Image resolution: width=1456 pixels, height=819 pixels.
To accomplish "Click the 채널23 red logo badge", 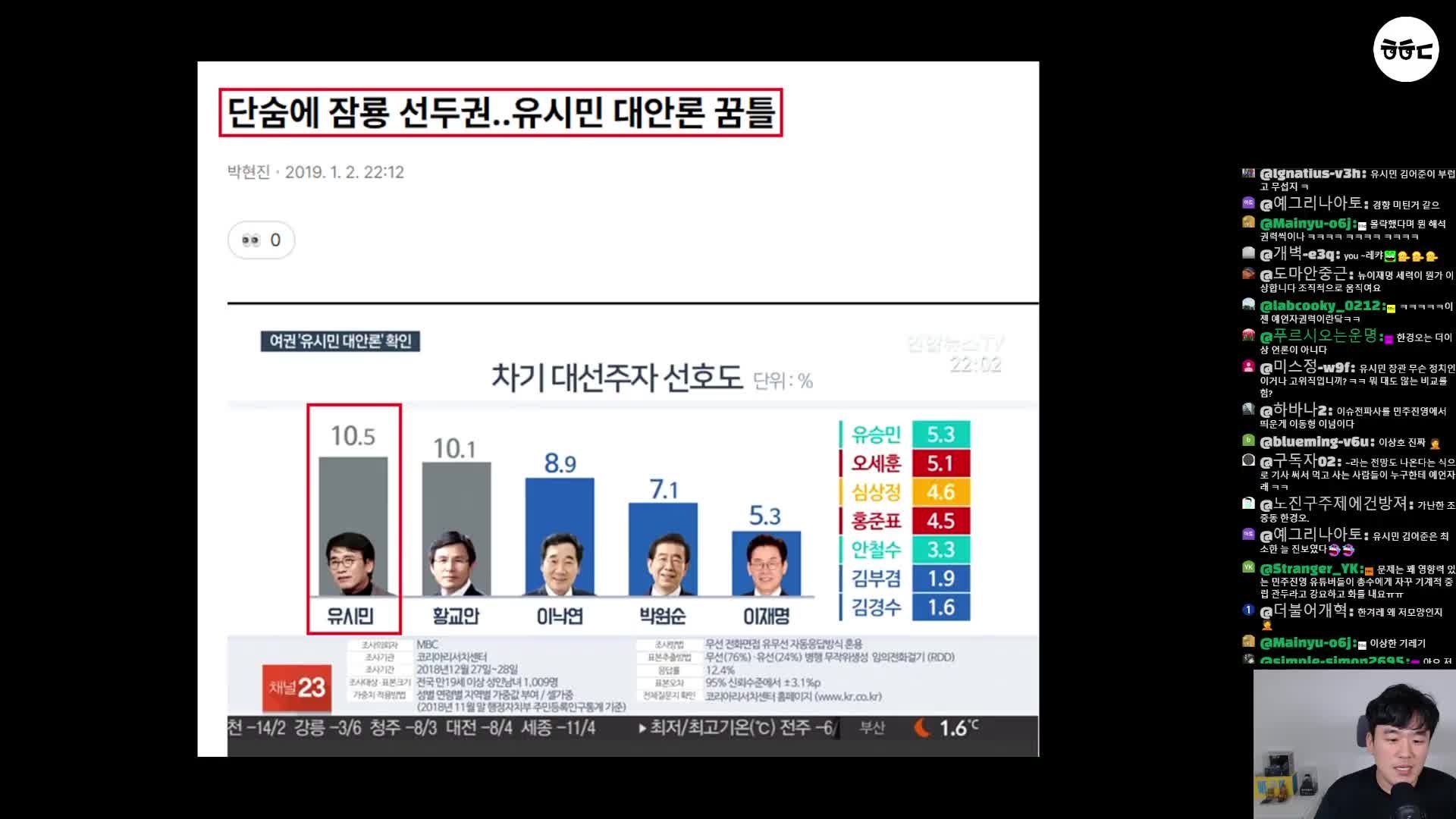I will click(297, 689).
